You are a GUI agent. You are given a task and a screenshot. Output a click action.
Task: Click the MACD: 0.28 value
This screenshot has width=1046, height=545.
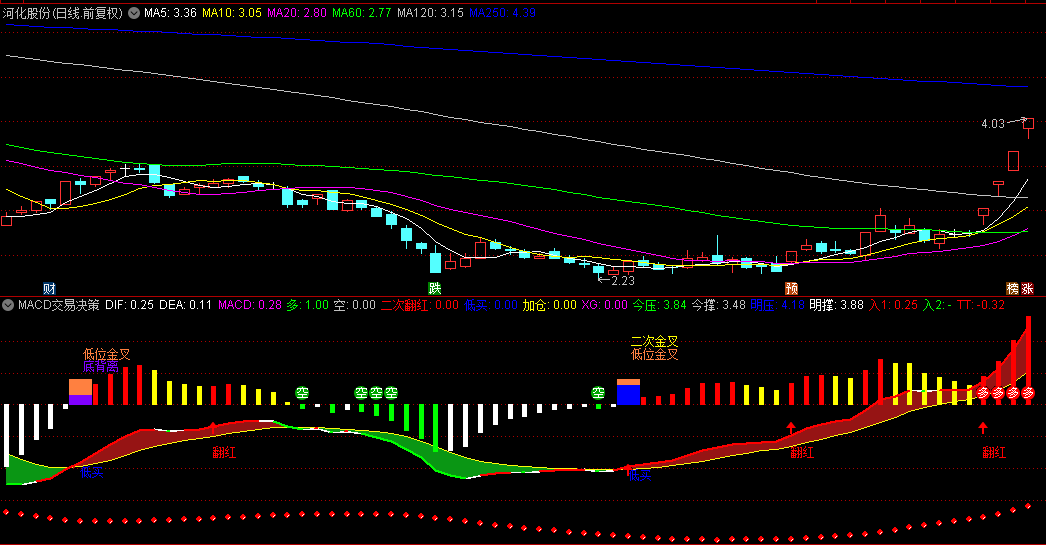coord(250,305)
